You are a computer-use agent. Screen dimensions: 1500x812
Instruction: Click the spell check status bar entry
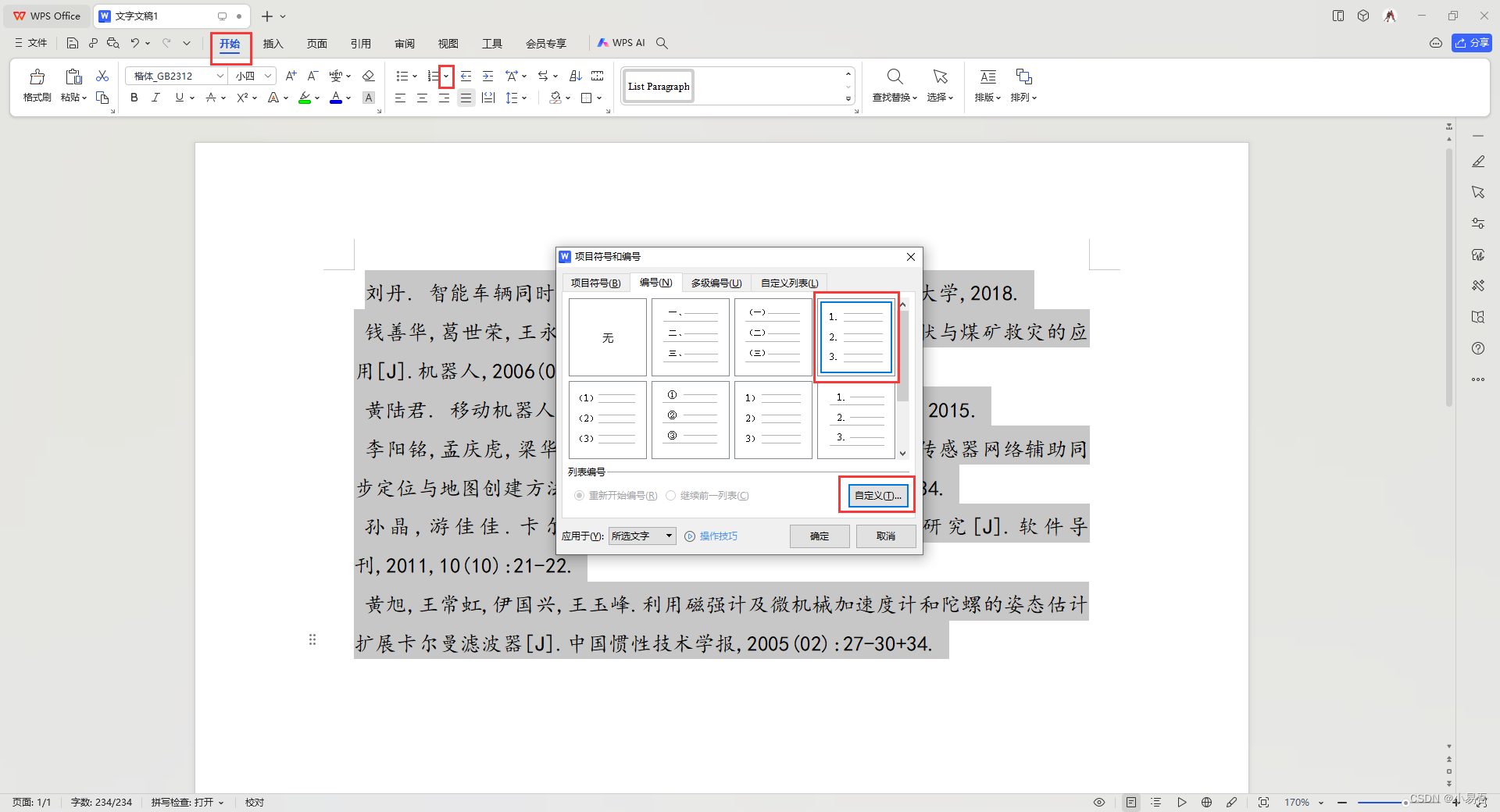187,802
